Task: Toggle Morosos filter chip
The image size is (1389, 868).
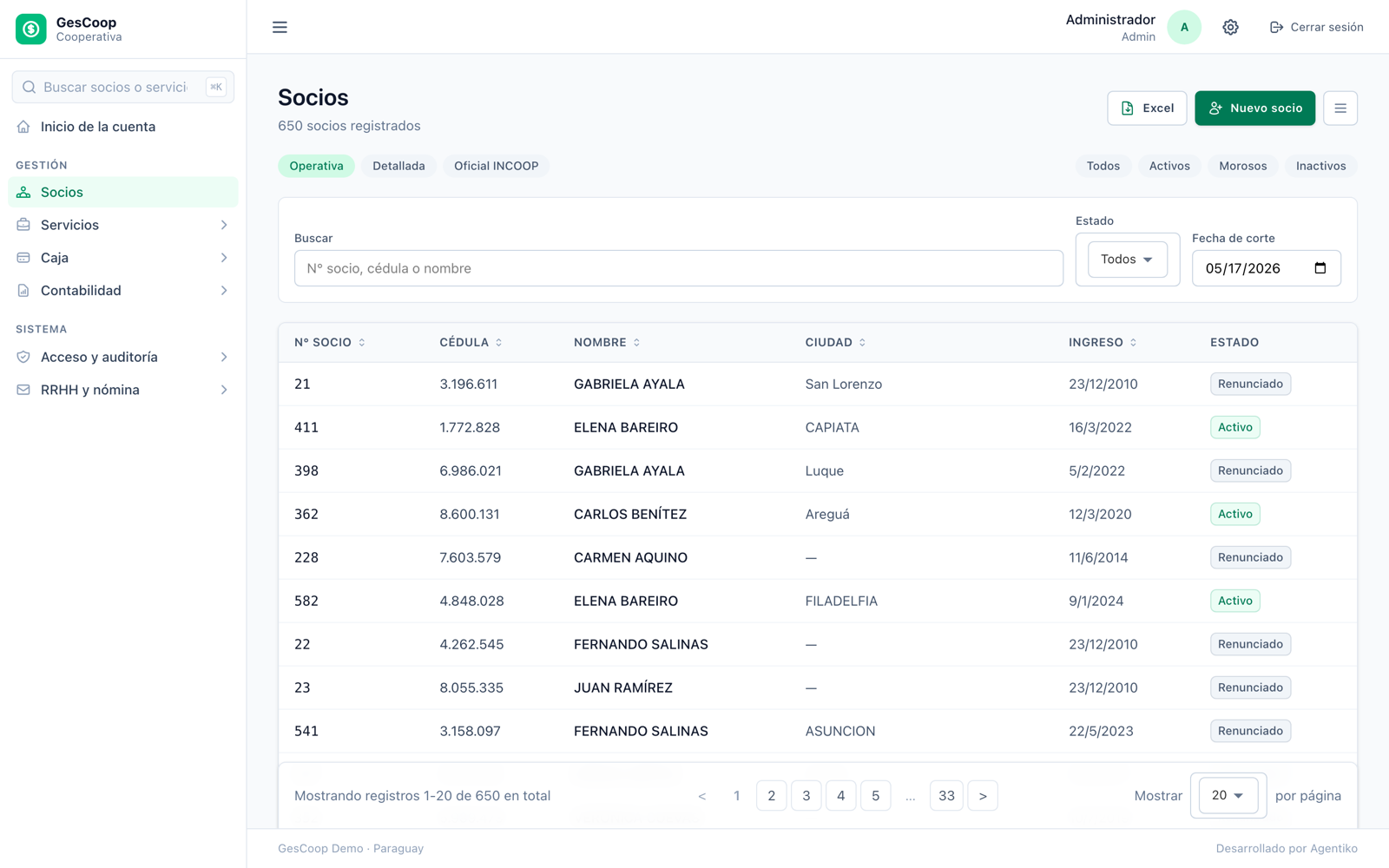Action: tap(1242, 166)
